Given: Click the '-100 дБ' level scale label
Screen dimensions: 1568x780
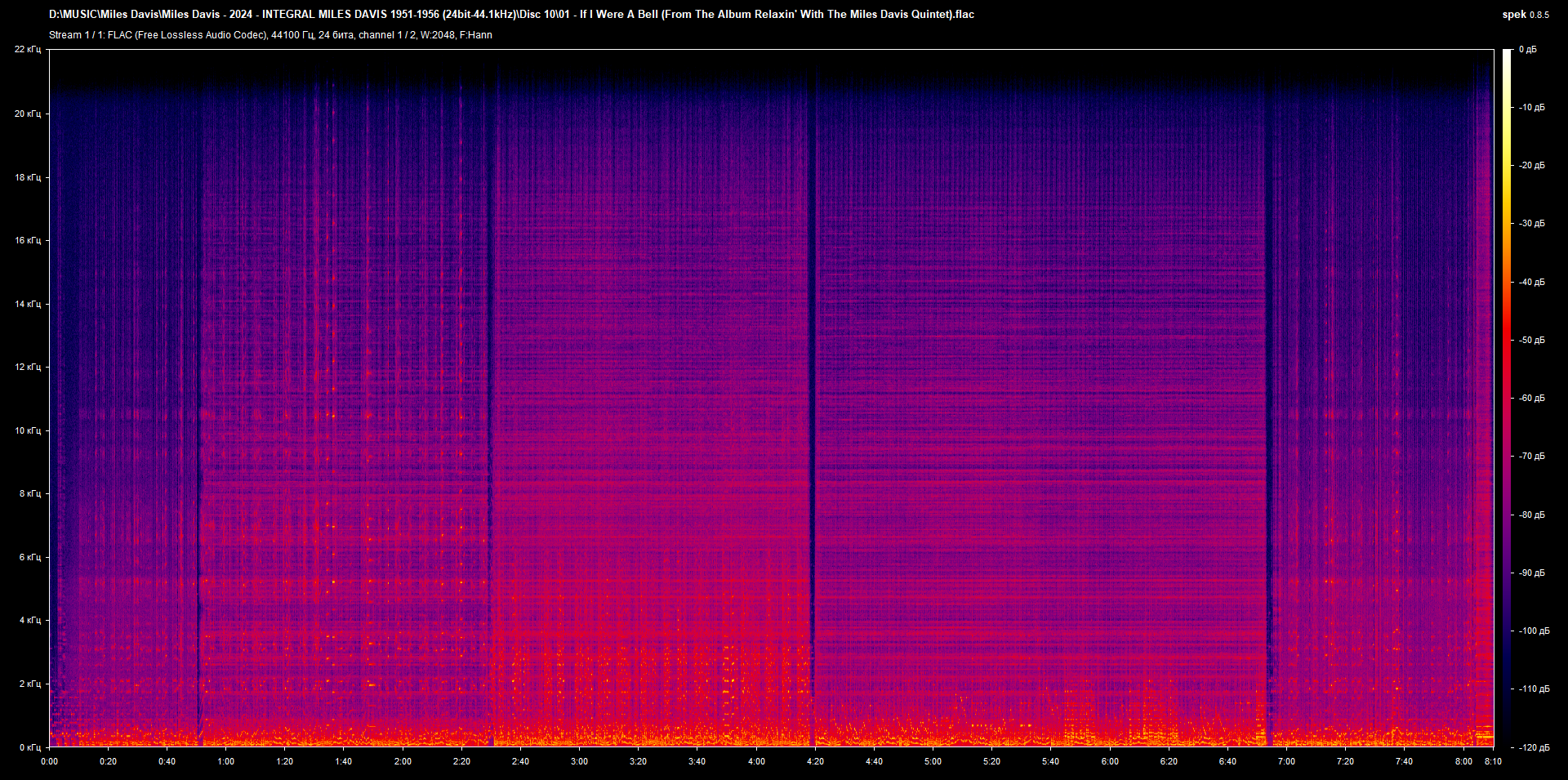Looking at the screenshot, I should 1533,631.
